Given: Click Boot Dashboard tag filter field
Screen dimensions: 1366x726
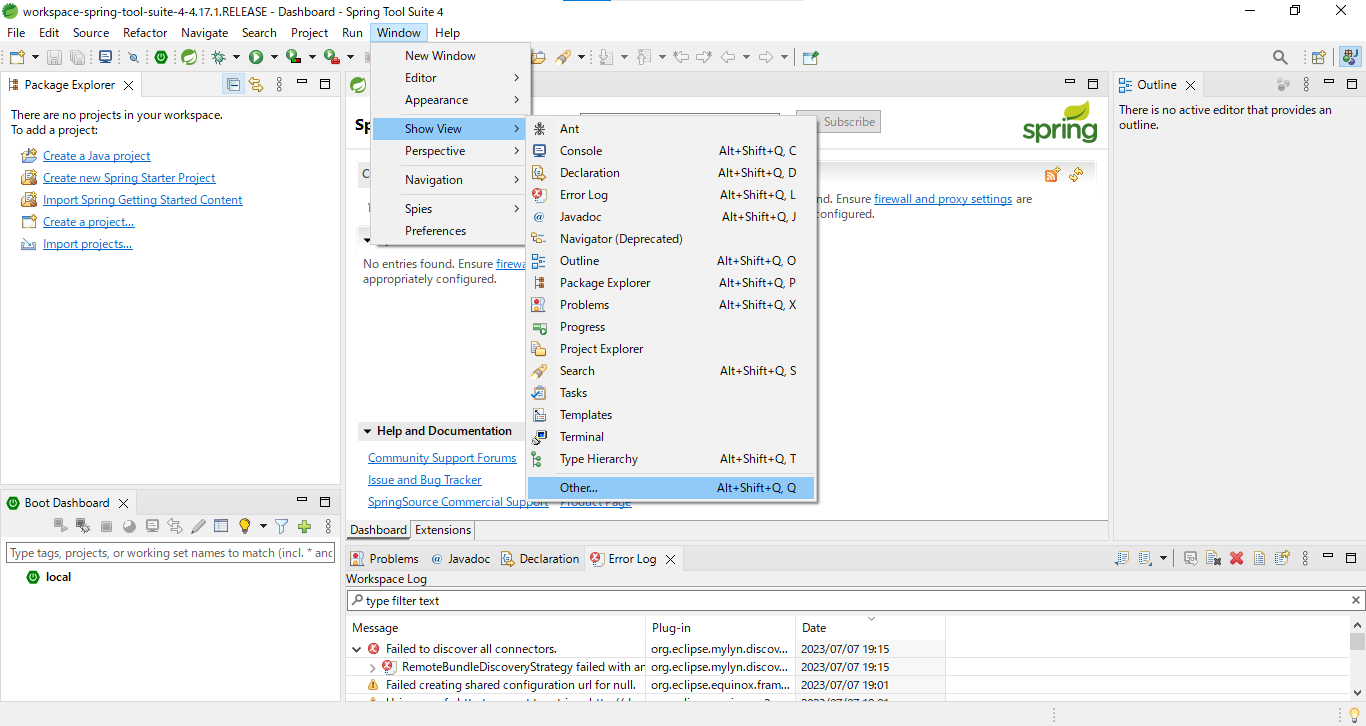Looking at the screenshot, I should [x=171, y=553].
